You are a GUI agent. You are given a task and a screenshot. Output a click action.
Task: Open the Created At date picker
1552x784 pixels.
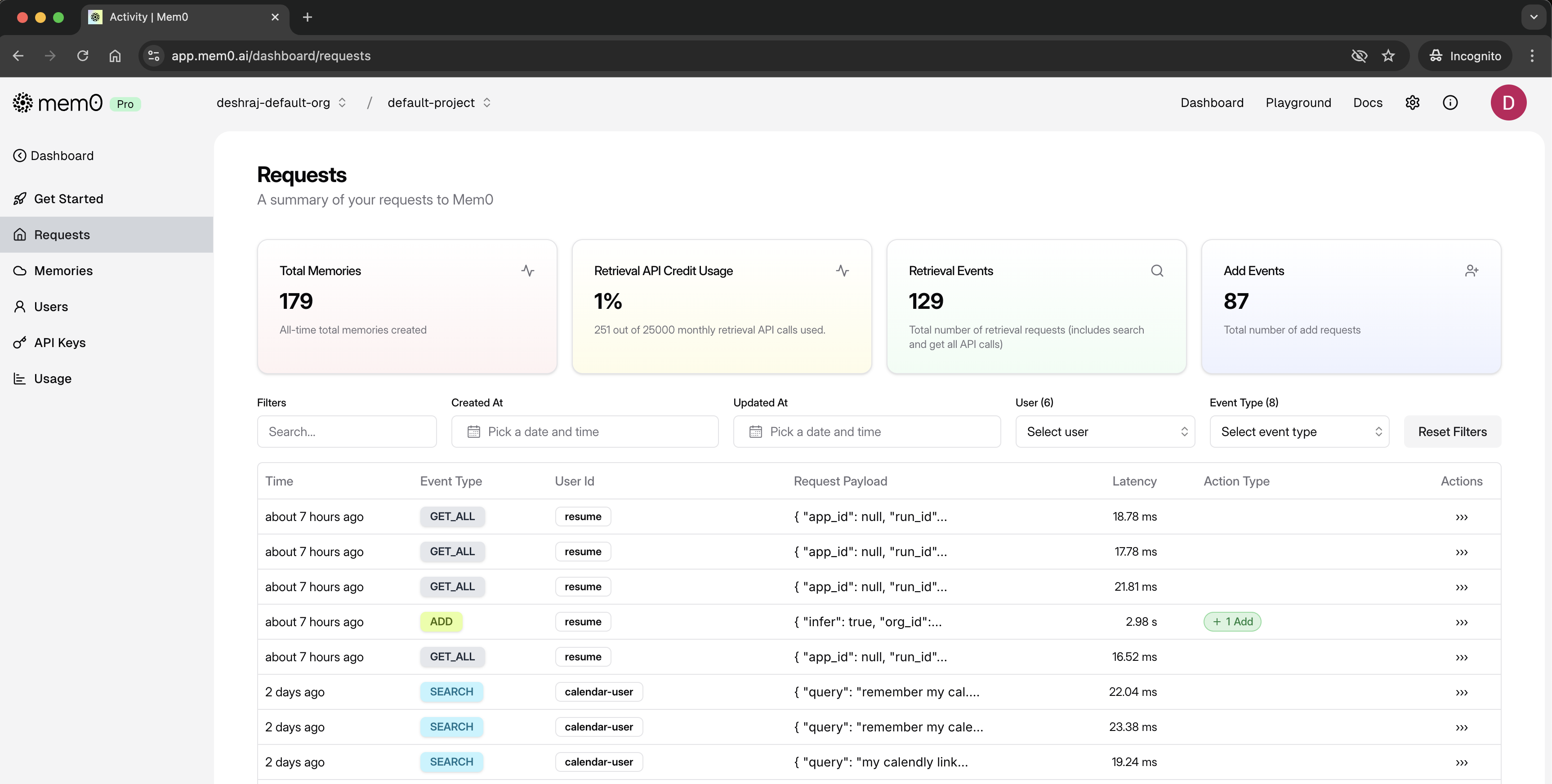click(584, 432)
